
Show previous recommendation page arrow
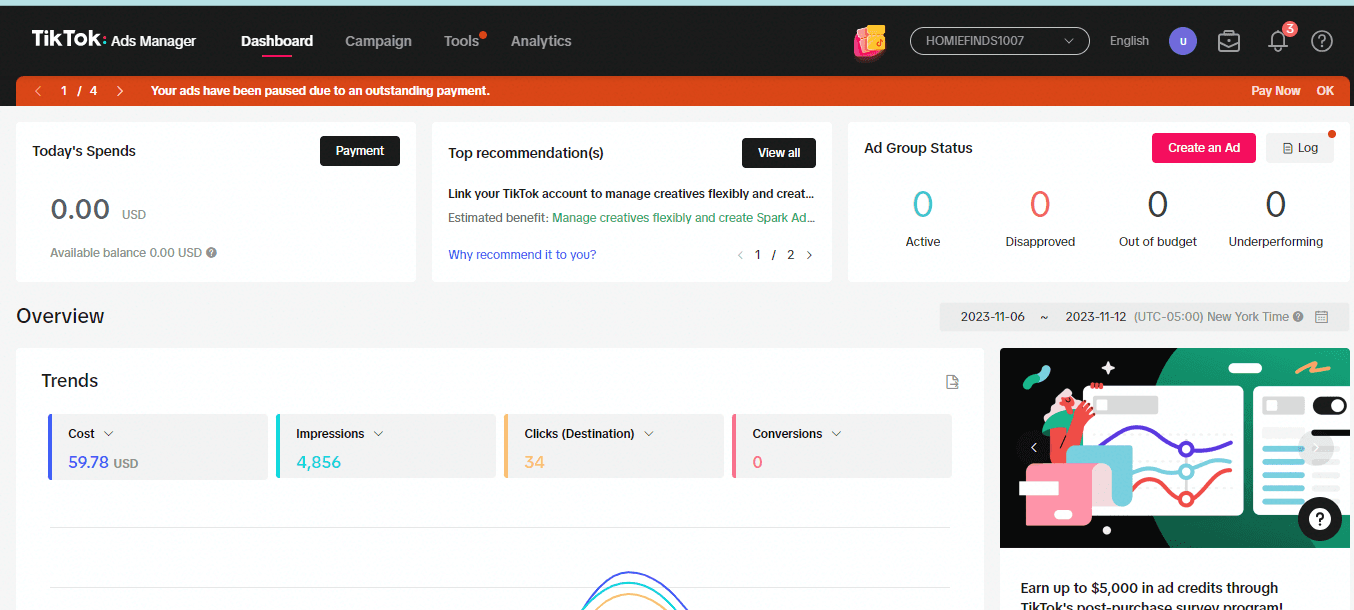tap(740, 255)
